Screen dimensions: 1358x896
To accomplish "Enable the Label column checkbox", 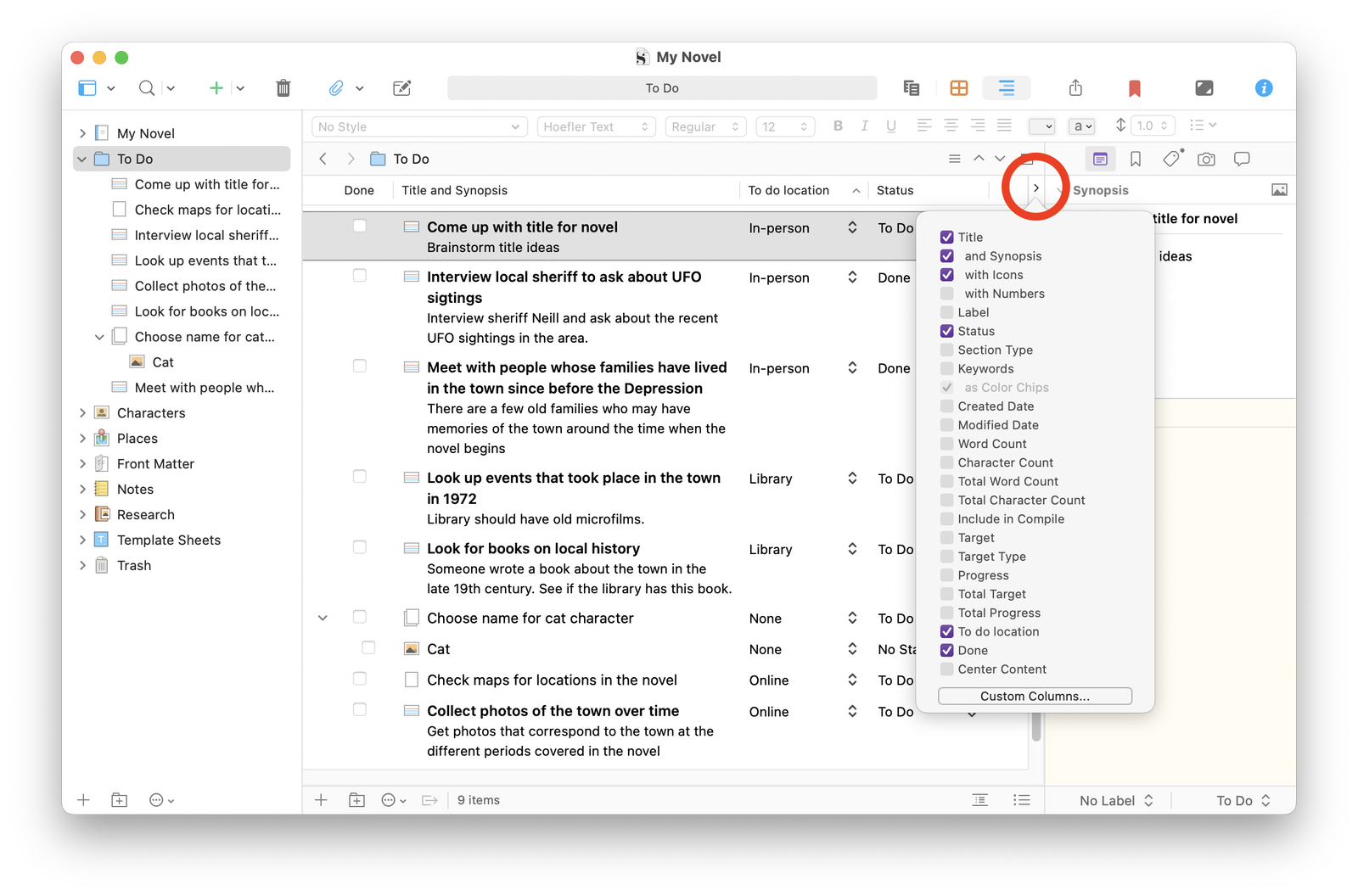I will (947, 312).
